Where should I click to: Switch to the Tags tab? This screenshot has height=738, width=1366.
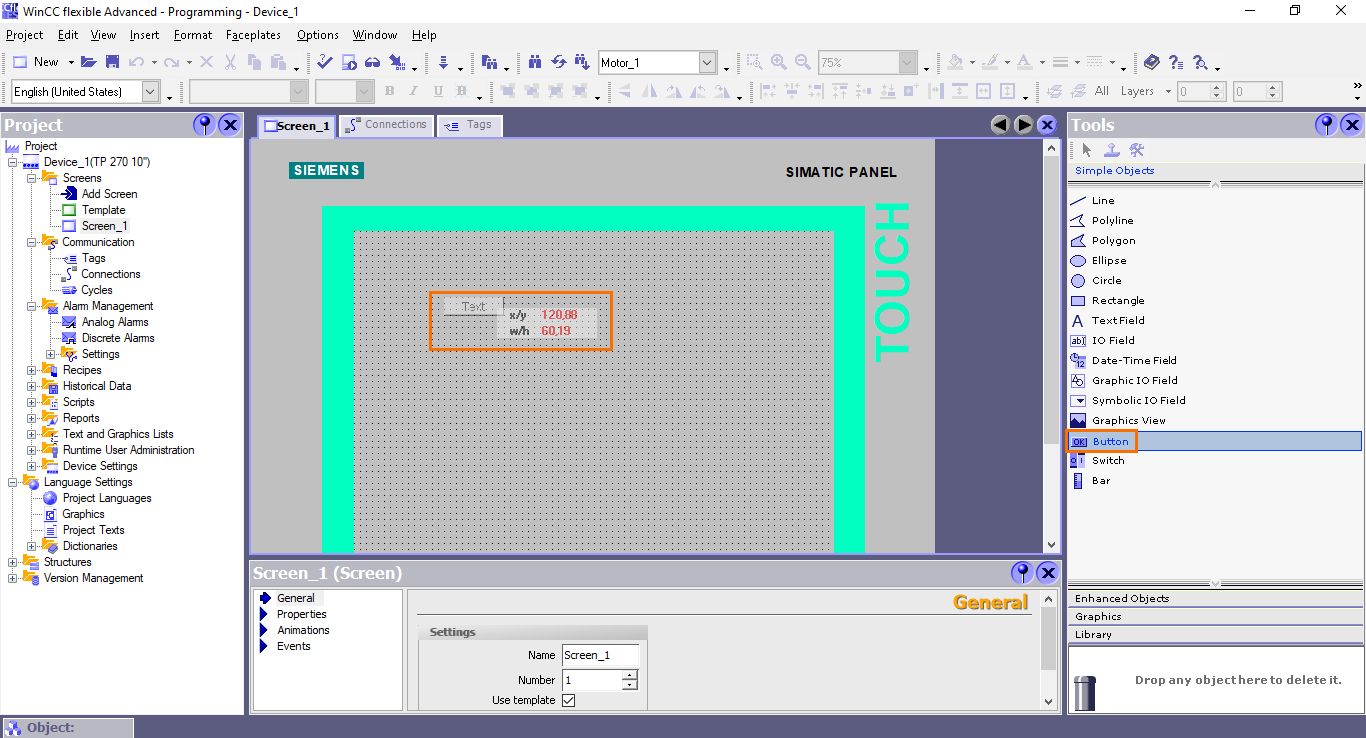469,125
